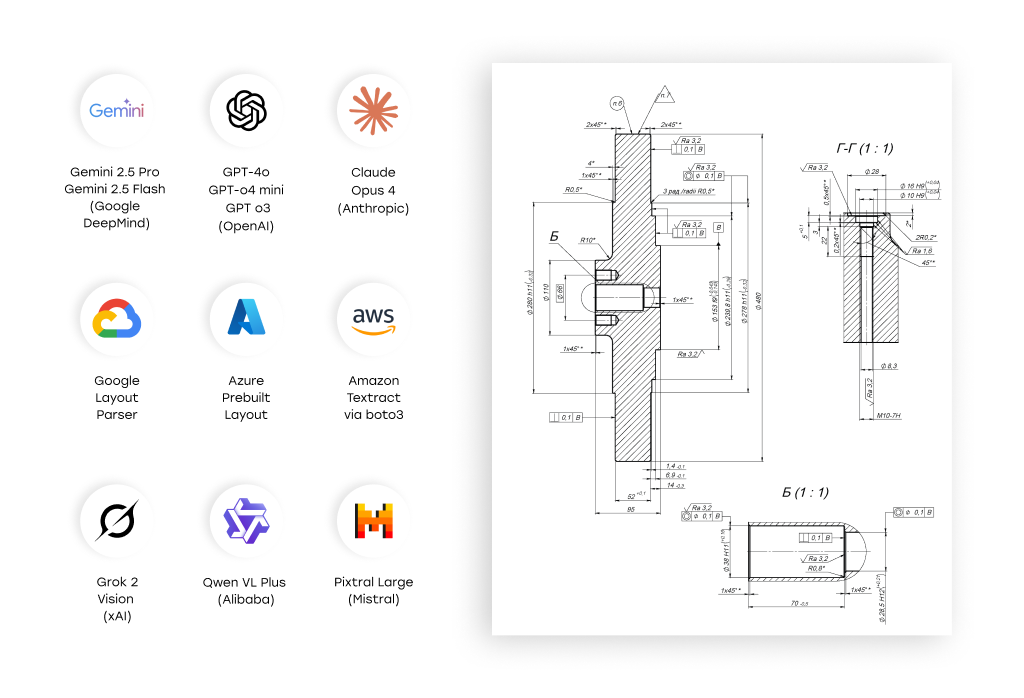Select the "Pixtral Large (Mistral)" text

pos(373,590)
